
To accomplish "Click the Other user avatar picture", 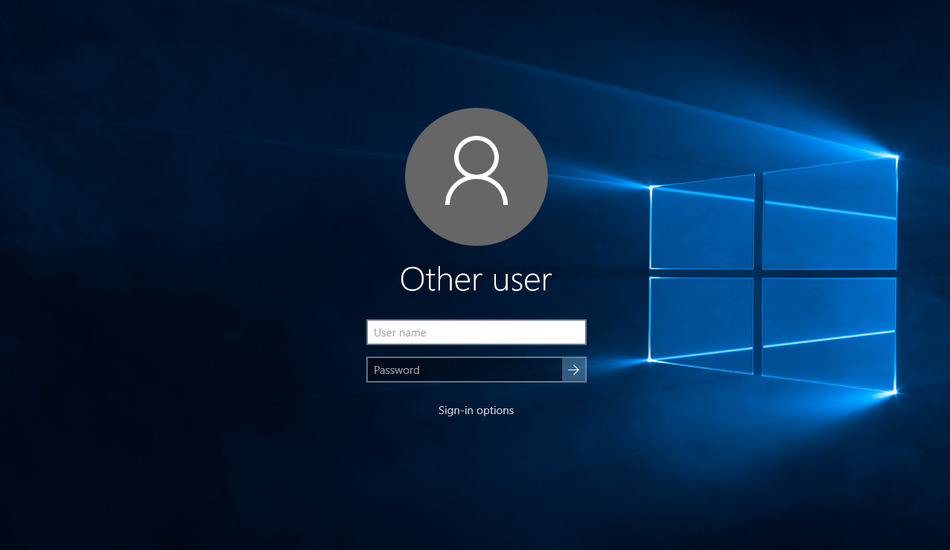I will coord(476,177).
